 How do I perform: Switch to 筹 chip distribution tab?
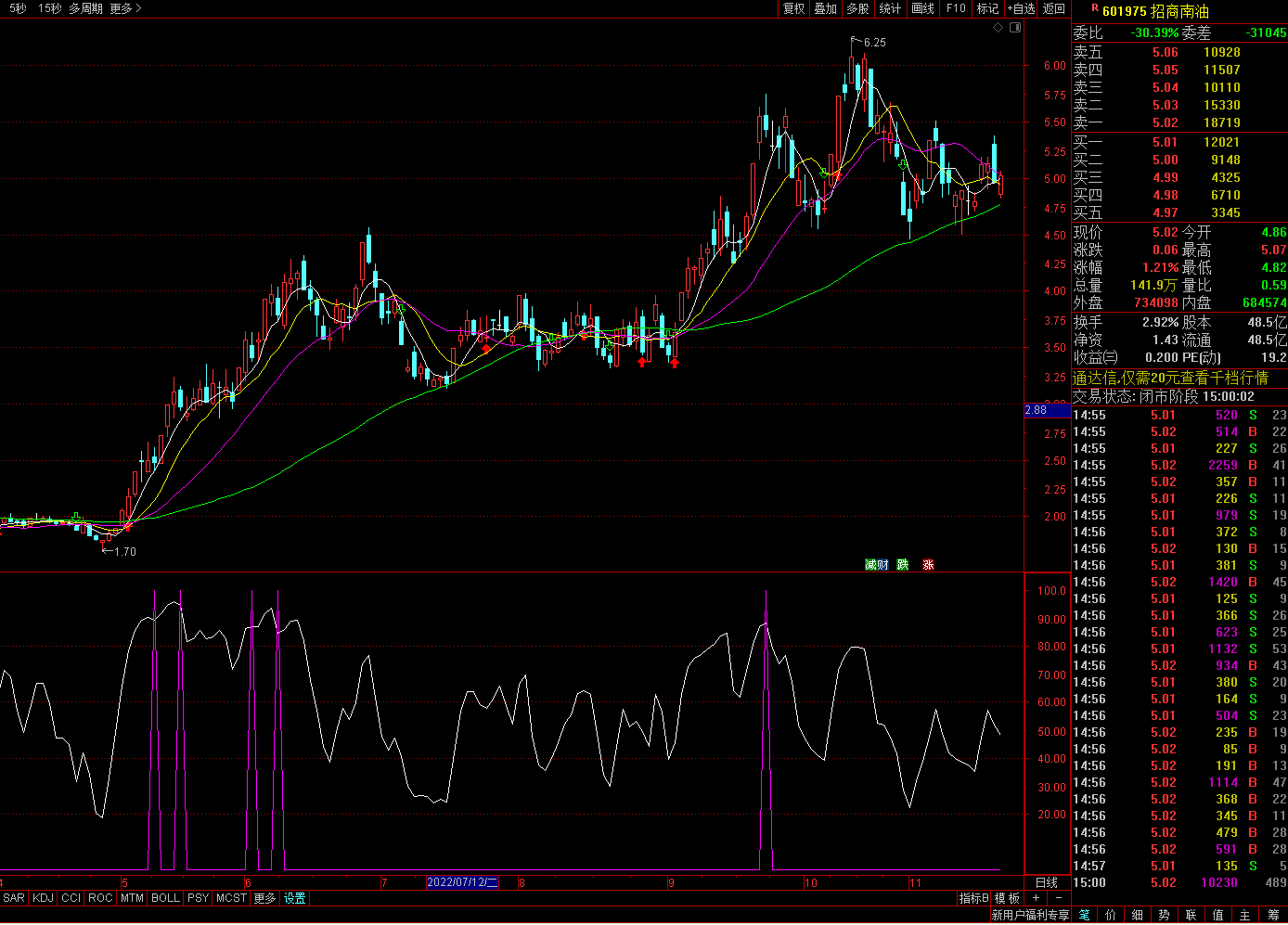point(1273,915)
